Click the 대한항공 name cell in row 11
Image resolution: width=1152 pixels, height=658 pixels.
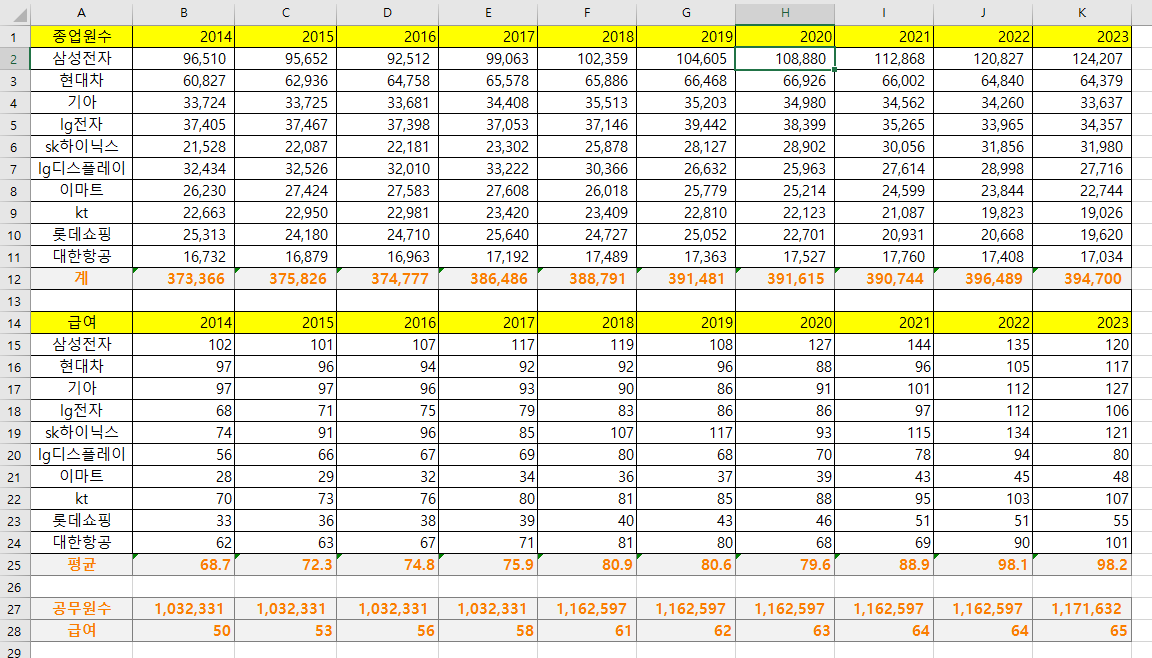pos(81,256)
